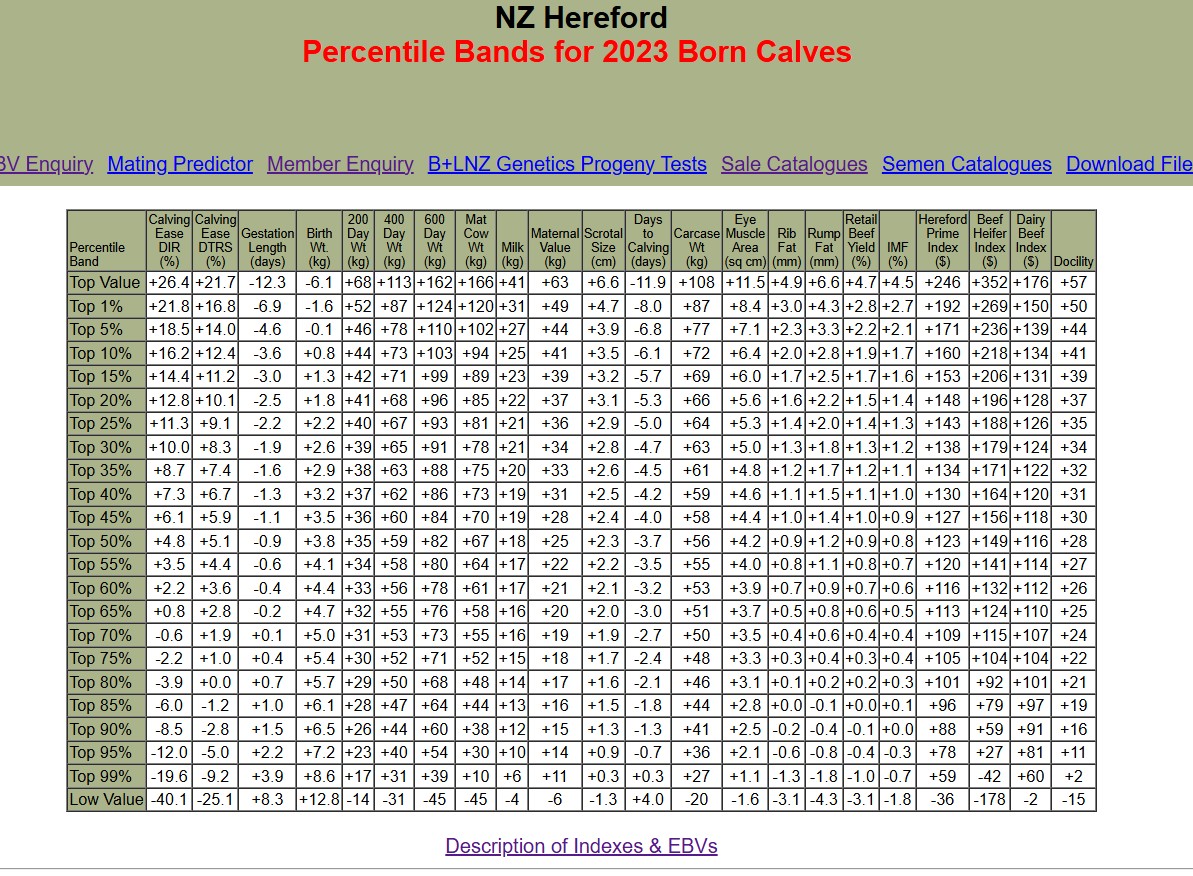This screenshot has width=1193, height=876.
Task: Select the Low Value row label
Action: pos(107,800)
